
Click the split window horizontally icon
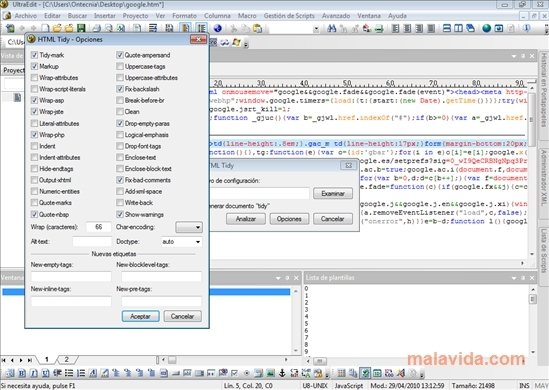[x=447, y=28]
